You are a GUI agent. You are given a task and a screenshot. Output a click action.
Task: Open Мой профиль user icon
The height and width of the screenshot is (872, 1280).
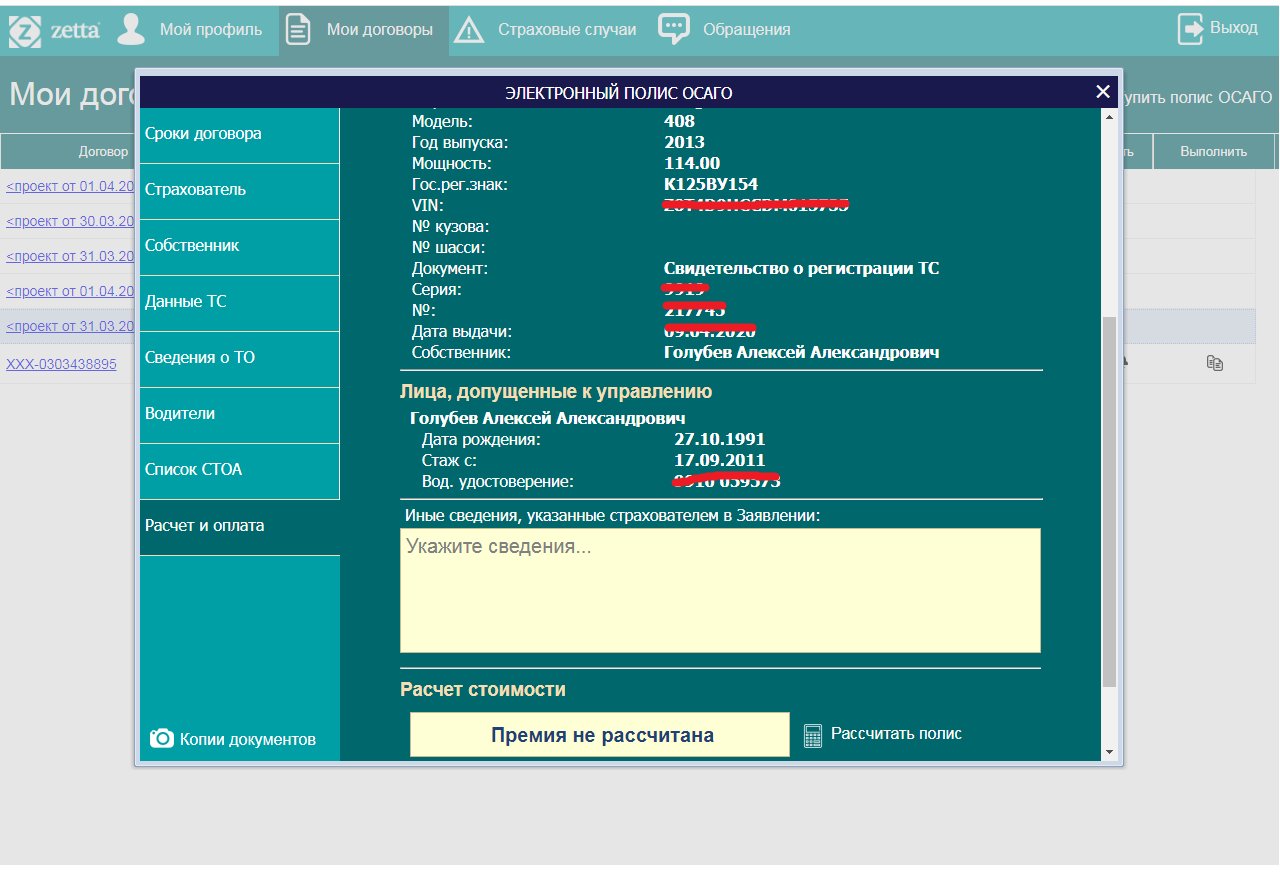pos(132,29)
